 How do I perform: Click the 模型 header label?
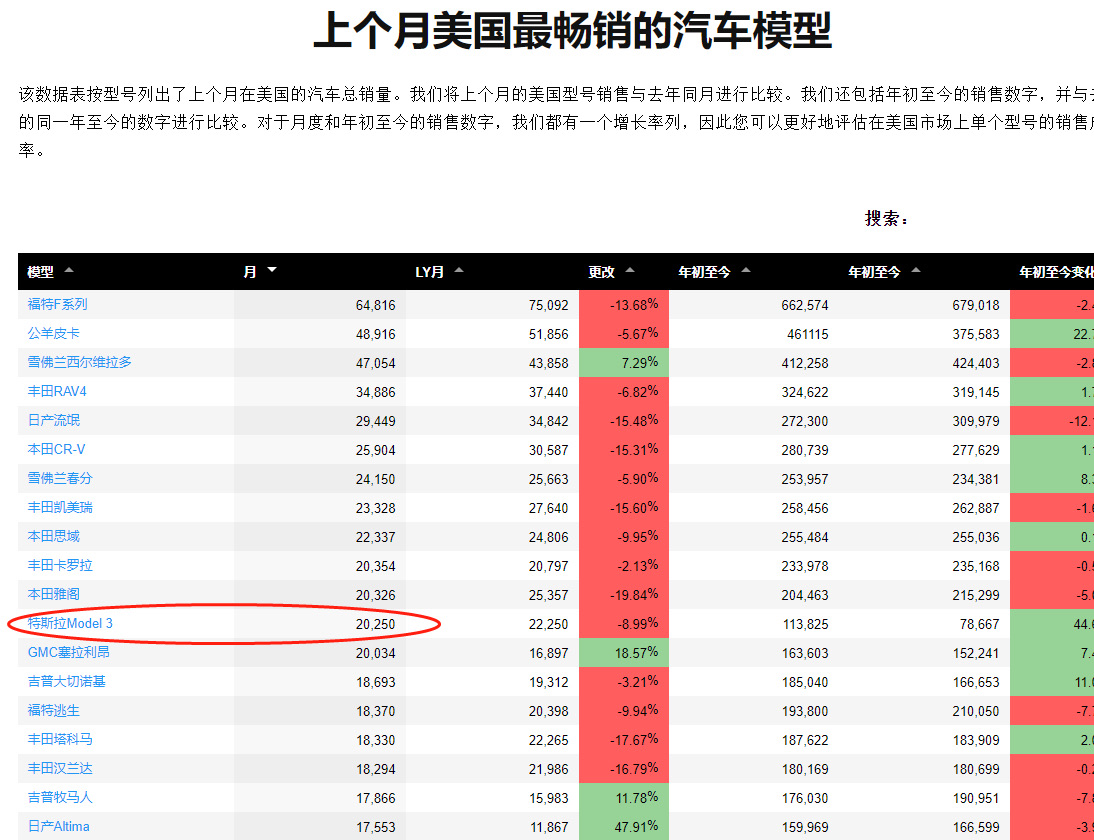coord(40,272)
